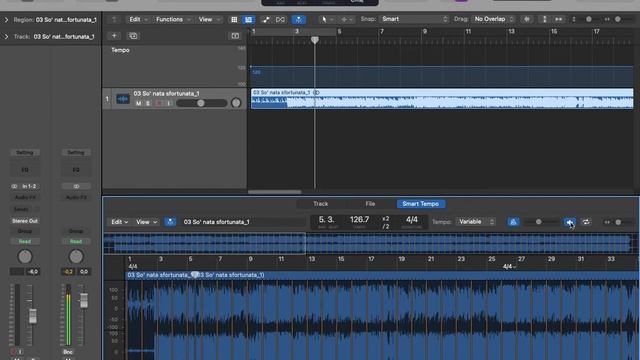Select the pointer left-click tool menu
640x360 pixels.
(x=327, y=19)
